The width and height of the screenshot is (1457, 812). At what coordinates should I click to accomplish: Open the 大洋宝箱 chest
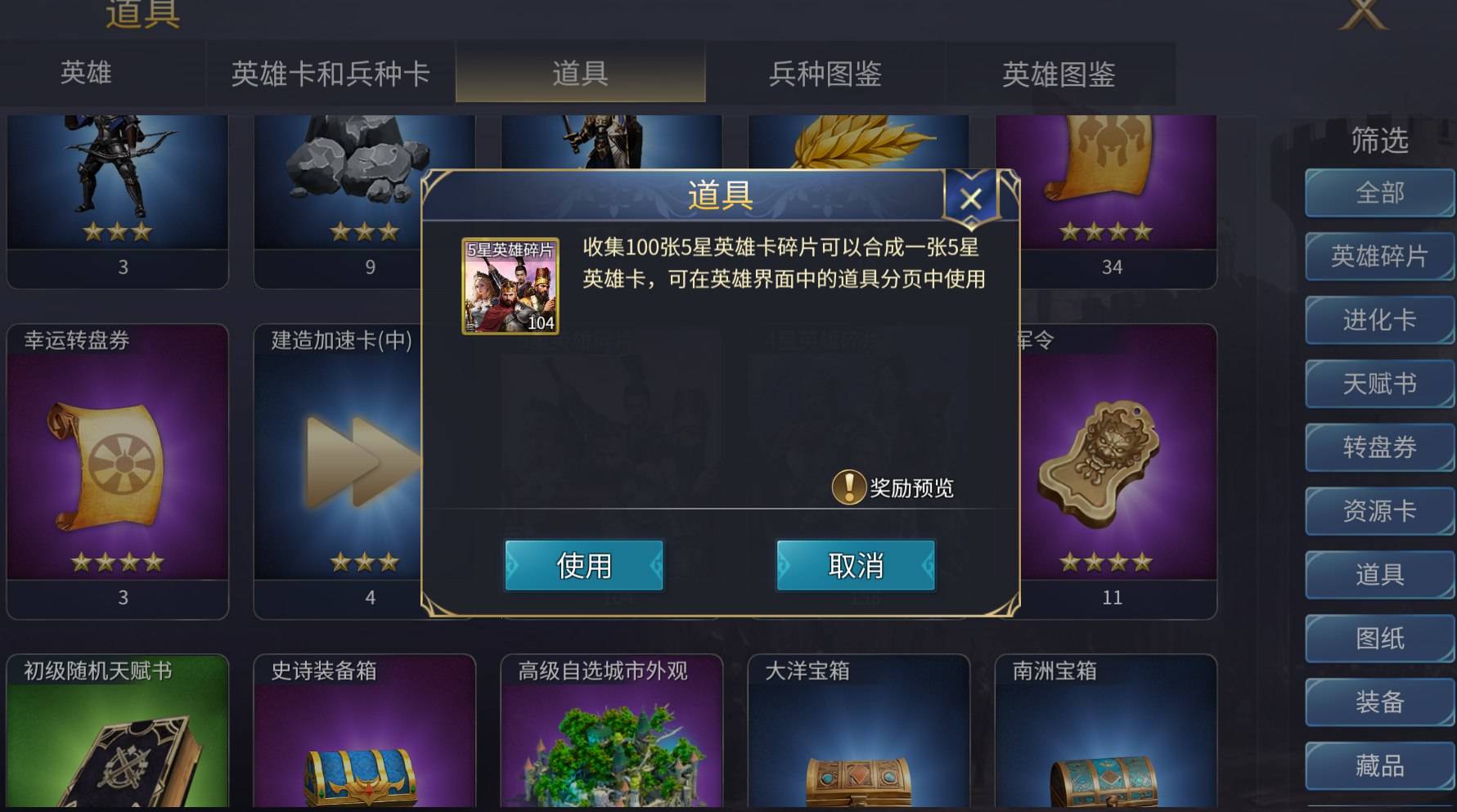(x=859, y=733)
